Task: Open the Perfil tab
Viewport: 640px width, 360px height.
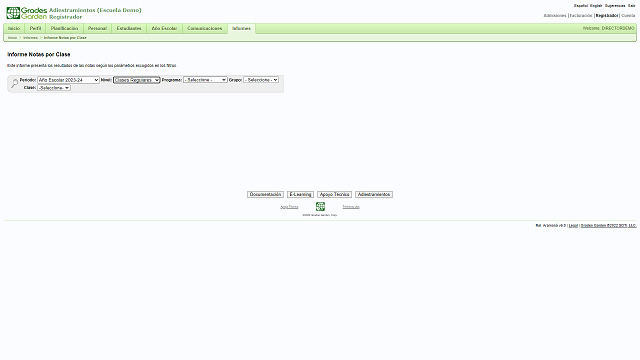Action: coord(36,29)
